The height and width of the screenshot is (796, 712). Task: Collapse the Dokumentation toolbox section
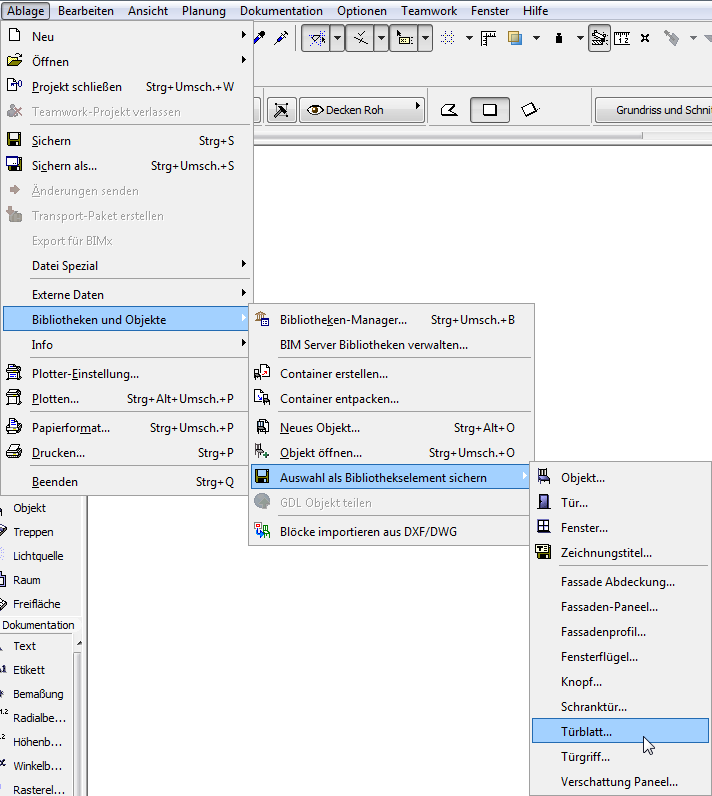(x=39, y=625)
